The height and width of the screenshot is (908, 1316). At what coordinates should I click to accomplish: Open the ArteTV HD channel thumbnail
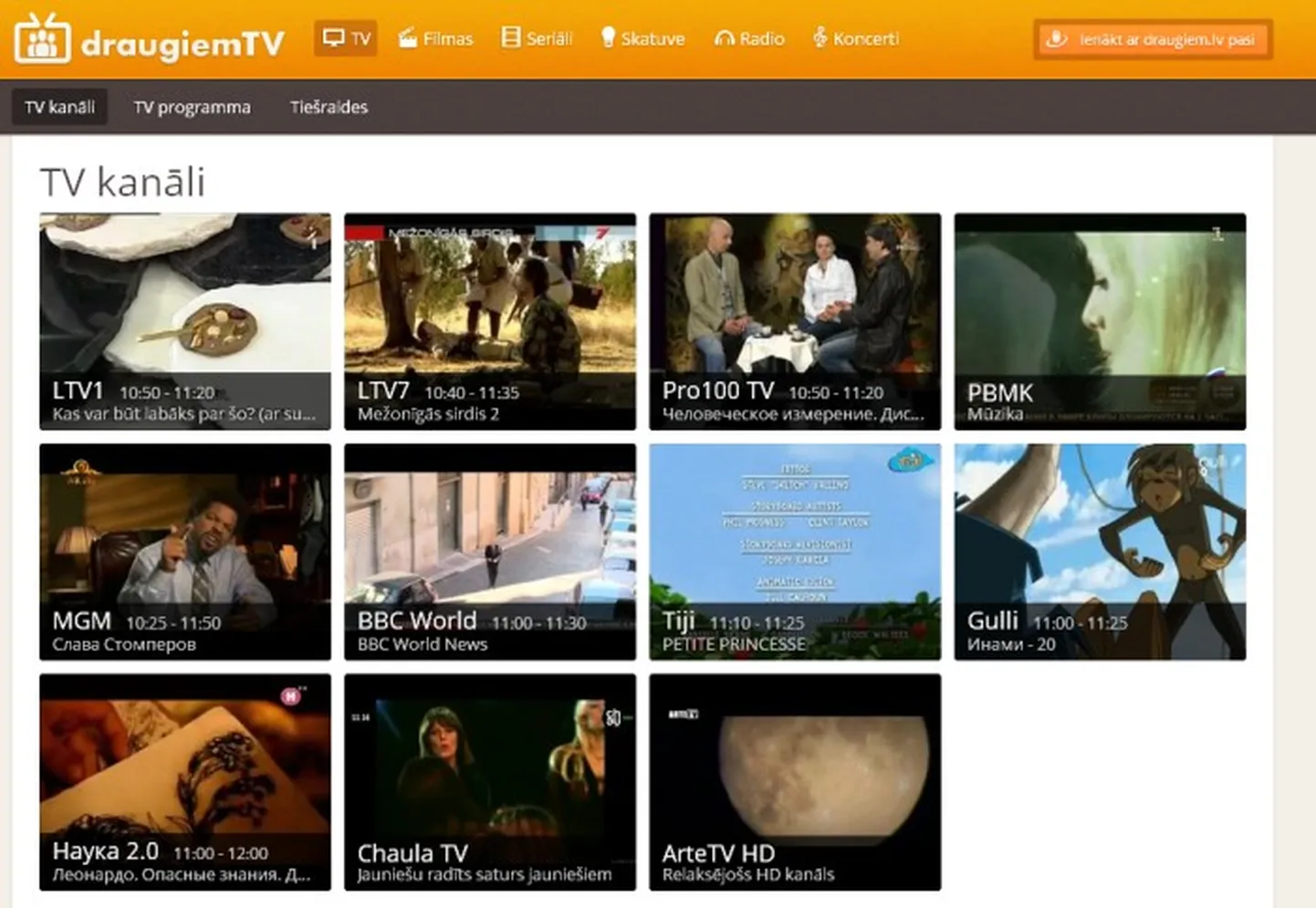click(795, 782)
